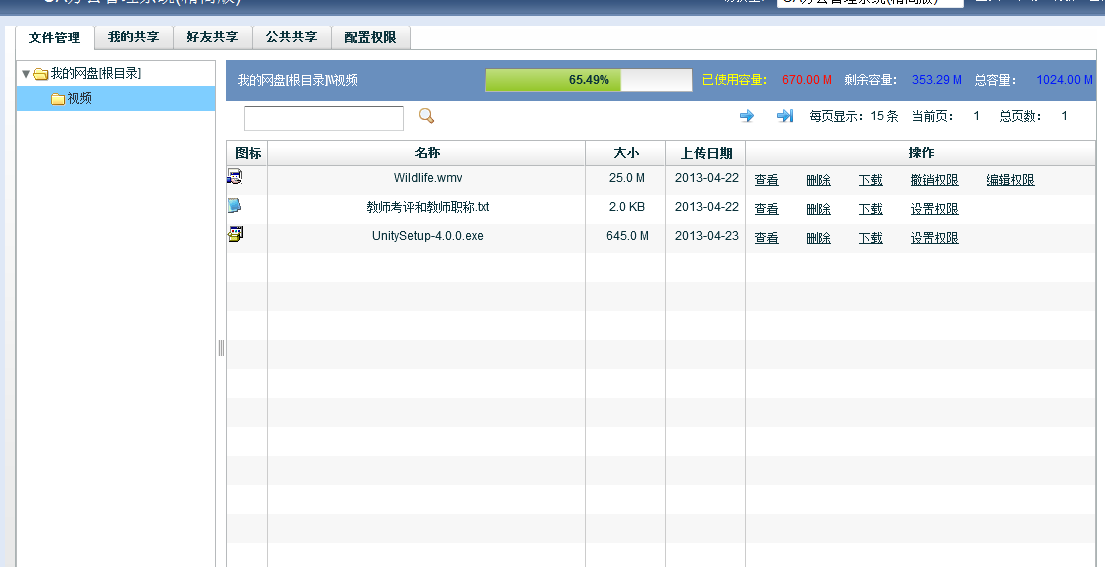Jump to last page arrow icon
The width and height of the screenshot is (1105, 567).
785,116
